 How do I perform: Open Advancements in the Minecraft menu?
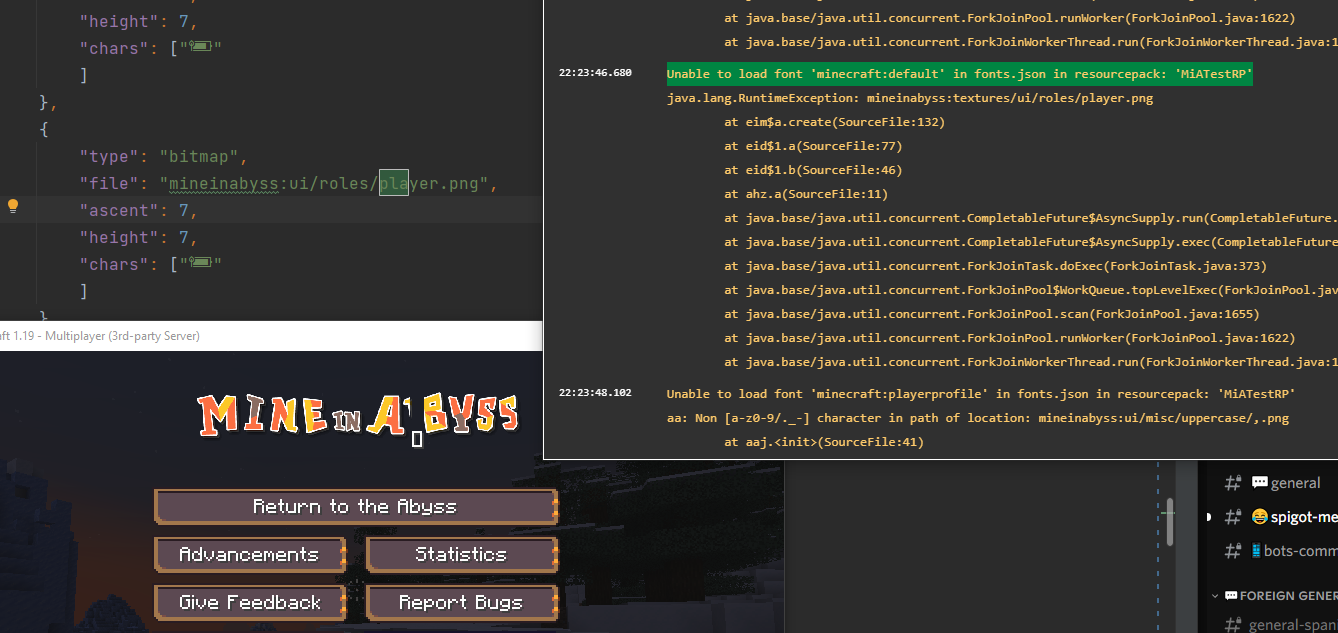[x=249, y=555]
